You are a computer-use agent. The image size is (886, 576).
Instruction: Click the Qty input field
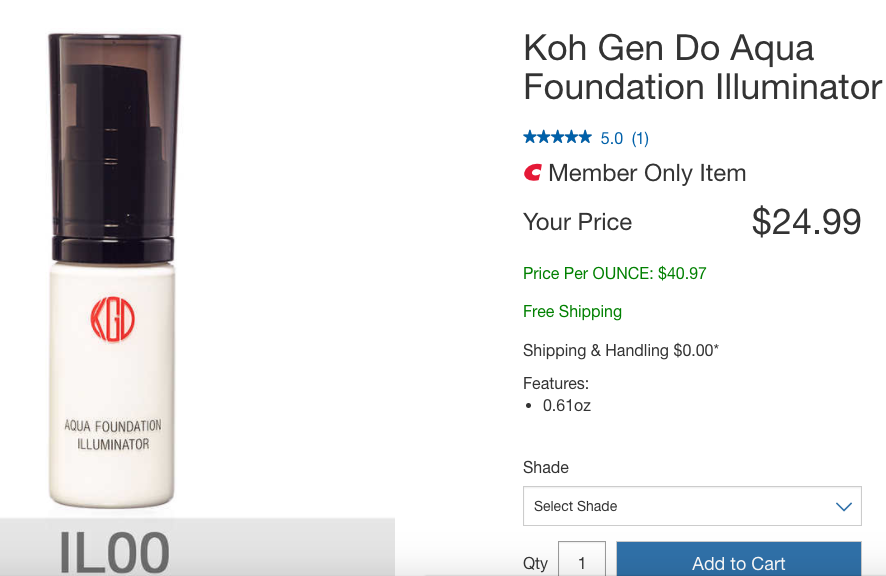click(x=581, y=559)
